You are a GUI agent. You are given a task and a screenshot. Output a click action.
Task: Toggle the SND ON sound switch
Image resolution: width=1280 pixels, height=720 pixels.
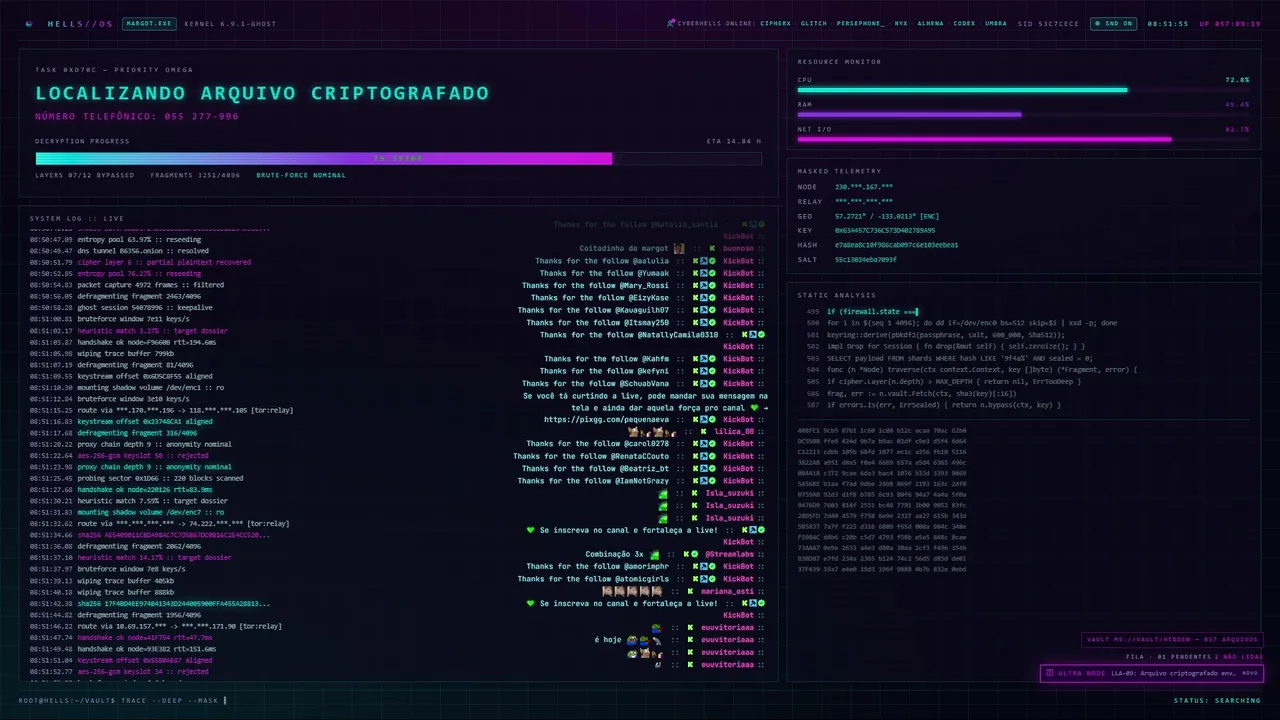point(1112,23)
